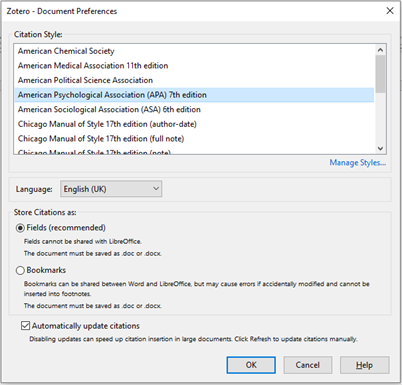
Task: Pick American Medical Association 11th edition
Action: click(194, 66)
